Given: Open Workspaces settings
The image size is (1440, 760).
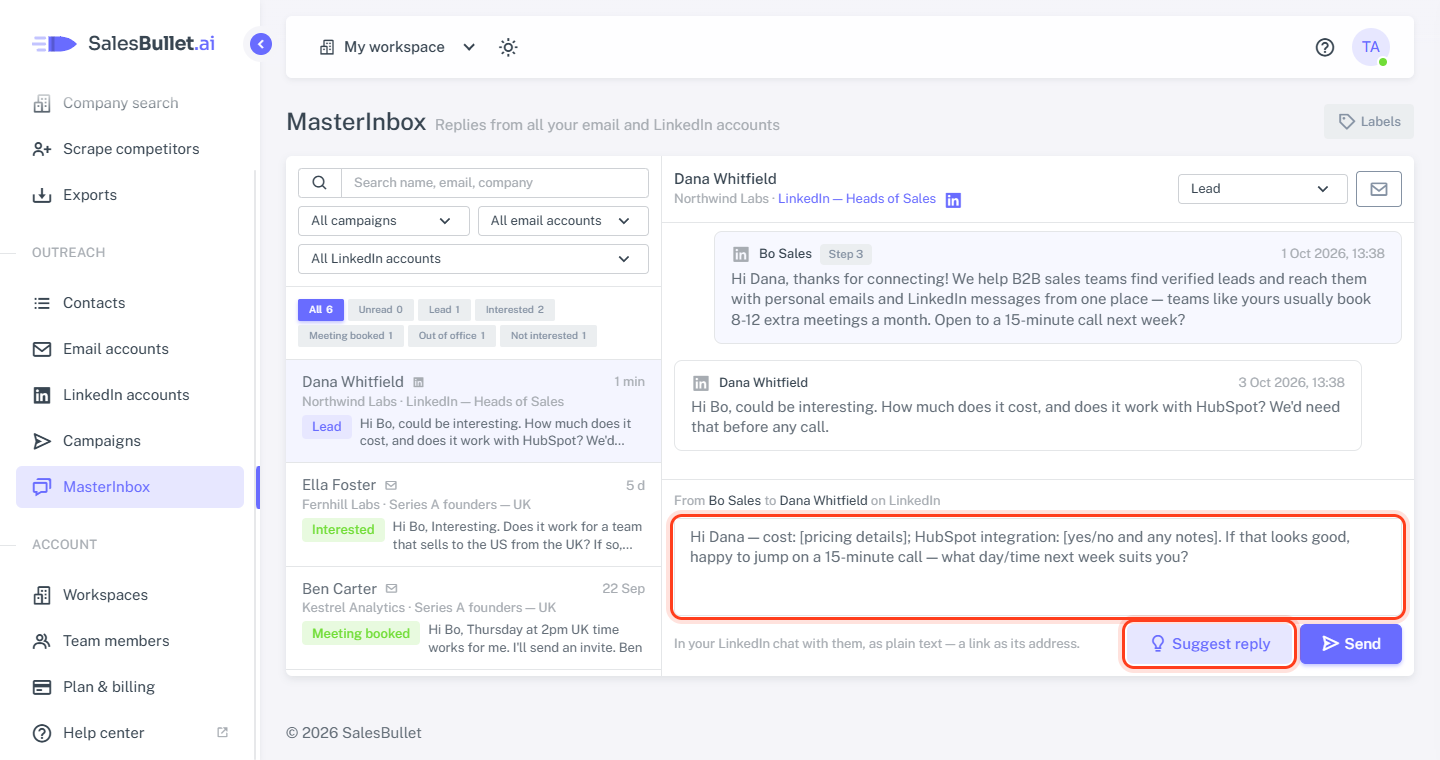Looking at the screenshot, I should [x=130, y=595].
